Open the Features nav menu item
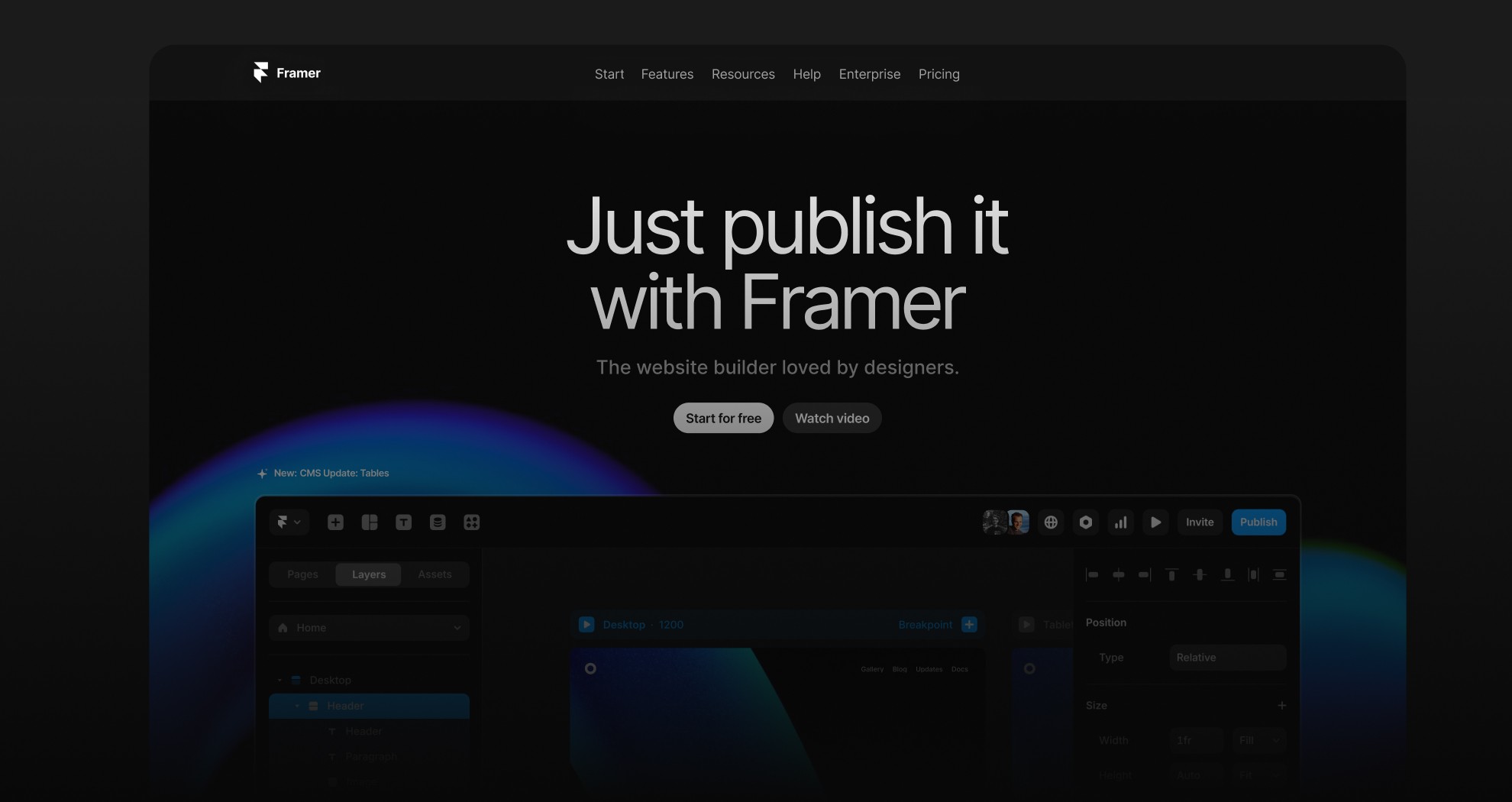 point(667,74)
